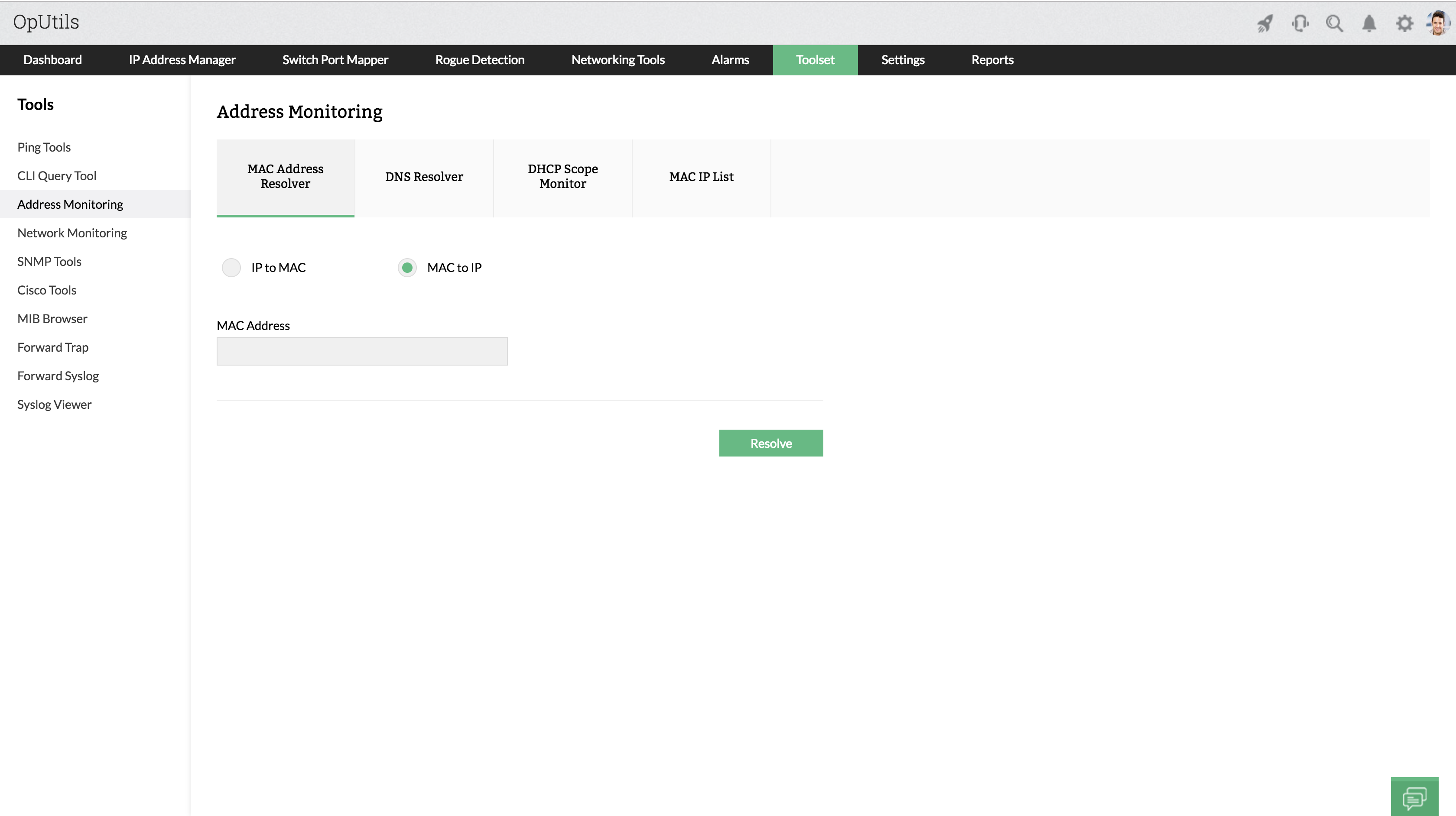Click into the MAC Address input field

click(x=362, y=351)
